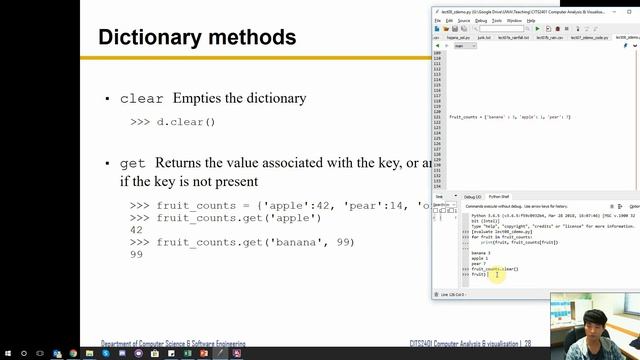Click the Pause debug icon

tap(567, 29)
